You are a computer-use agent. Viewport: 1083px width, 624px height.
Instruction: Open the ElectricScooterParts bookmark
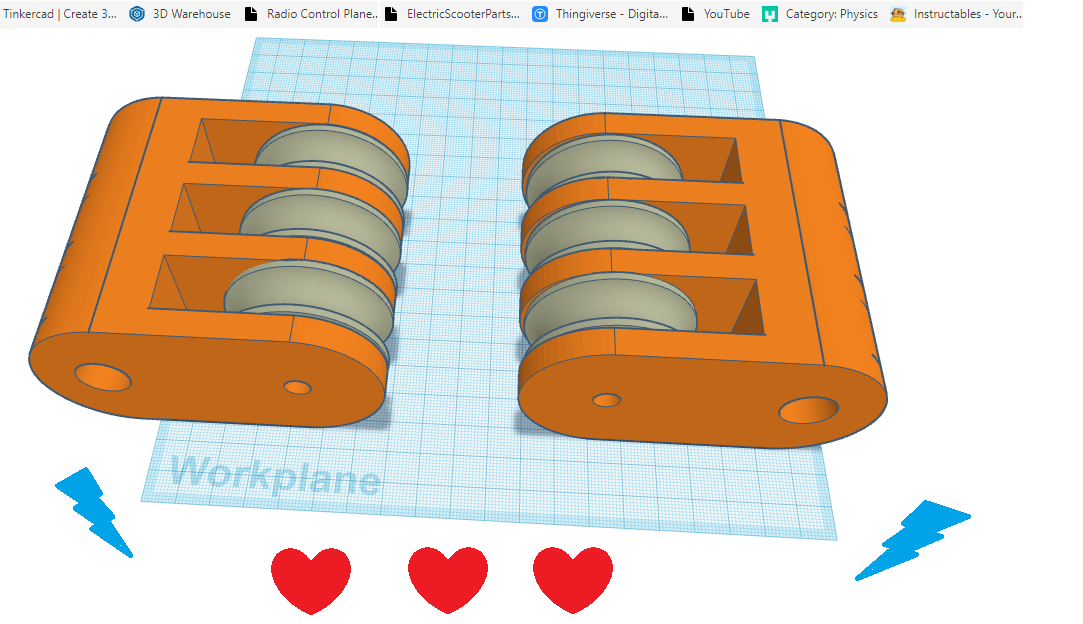pyautogui.click(x=452, y=14)
